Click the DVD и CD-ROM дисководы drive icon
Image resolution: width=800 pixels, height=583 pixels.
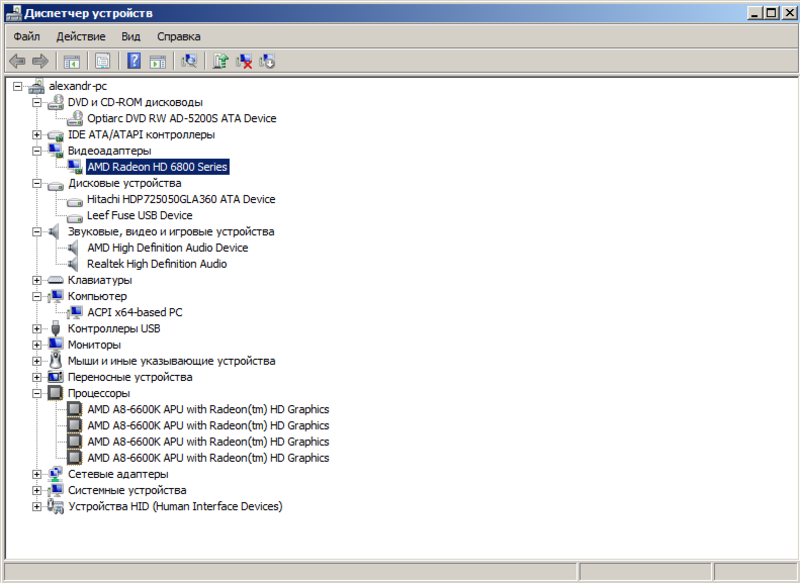[56, 102]
